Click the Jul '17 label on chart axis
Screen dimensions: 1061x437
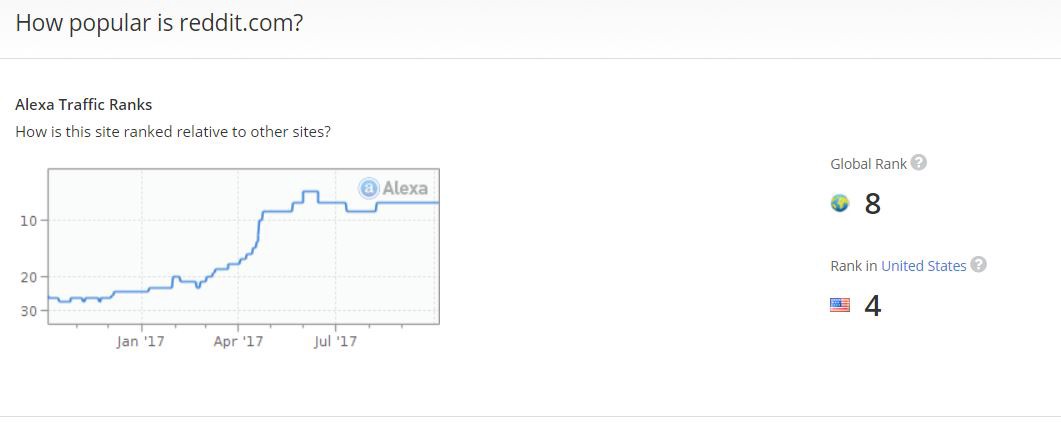tap(336, 342)
